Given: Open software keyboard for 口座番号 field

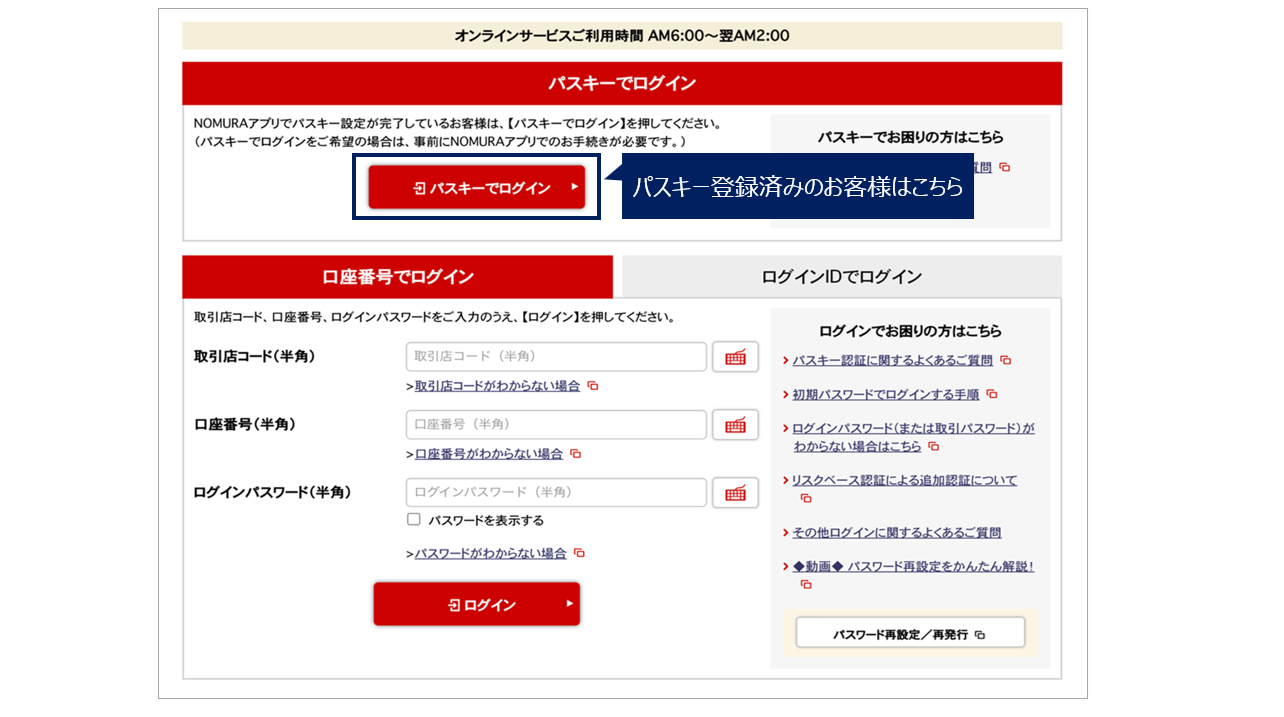Looking at the screenshot, I should point(735,425).
